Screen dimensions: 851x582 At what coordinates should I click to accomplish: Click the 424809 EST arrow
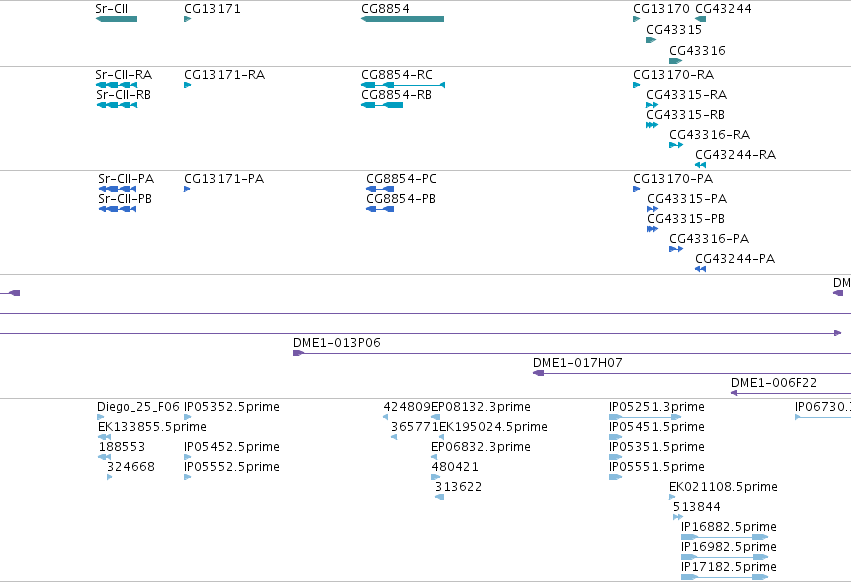click(x=385, y=417)
